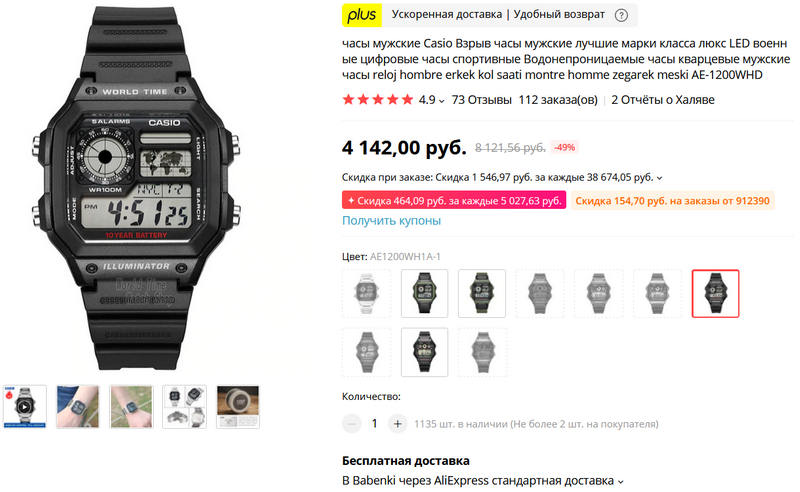Open the delivery method dropdown for Babenki
The image size is (800, 492).
pyautogui.click(x=621, y=481)
